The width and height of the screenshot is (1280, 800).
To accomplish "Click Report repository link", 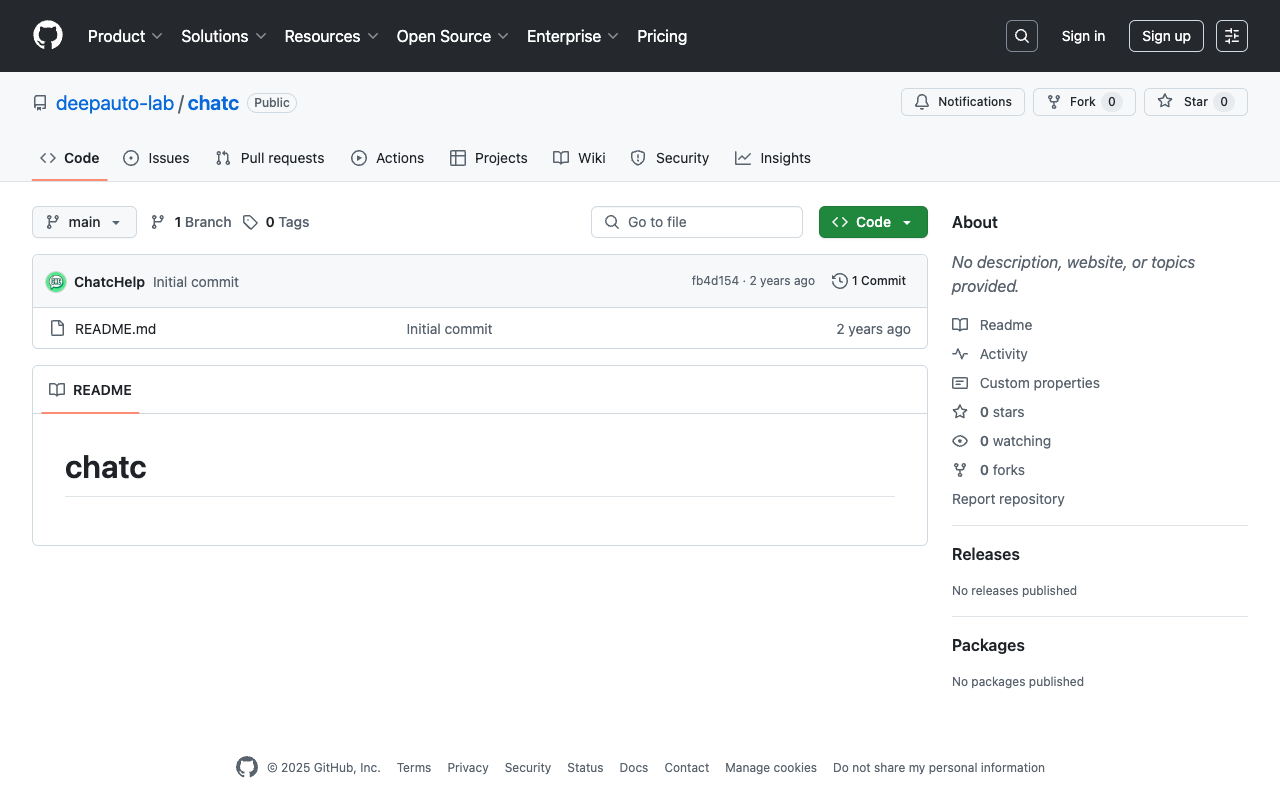I will [1008, 499].
